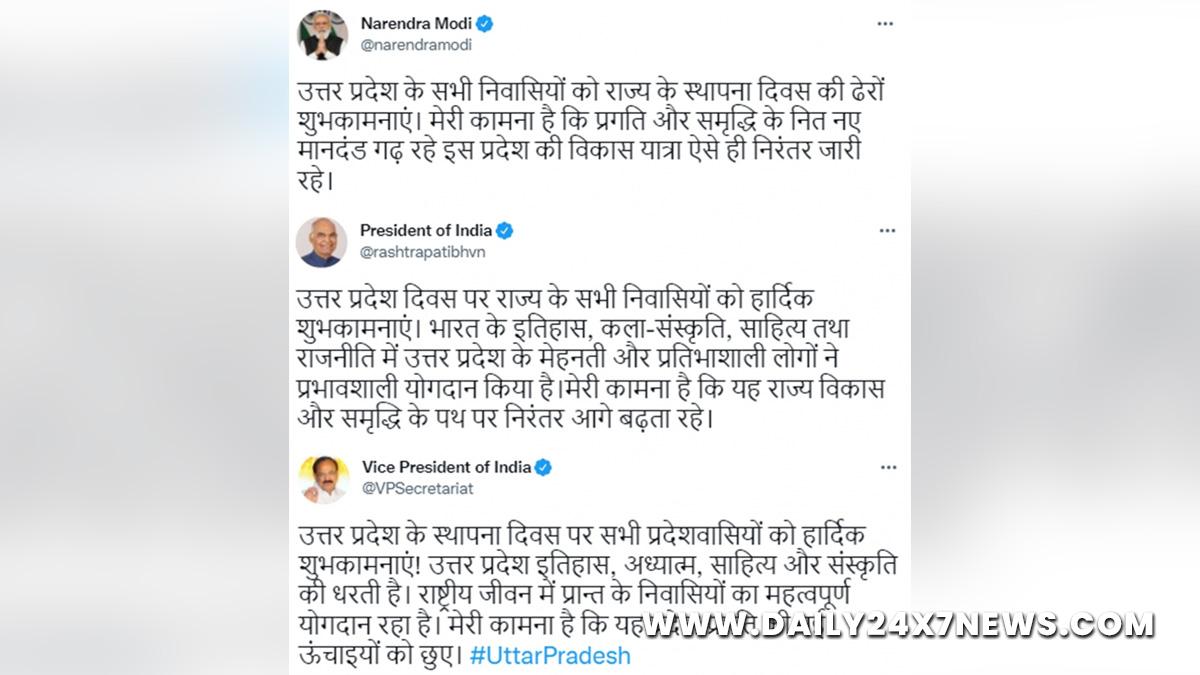1200x675 pixels.
Task: Open Vice President of India's avatar
Action: (322, 478)
